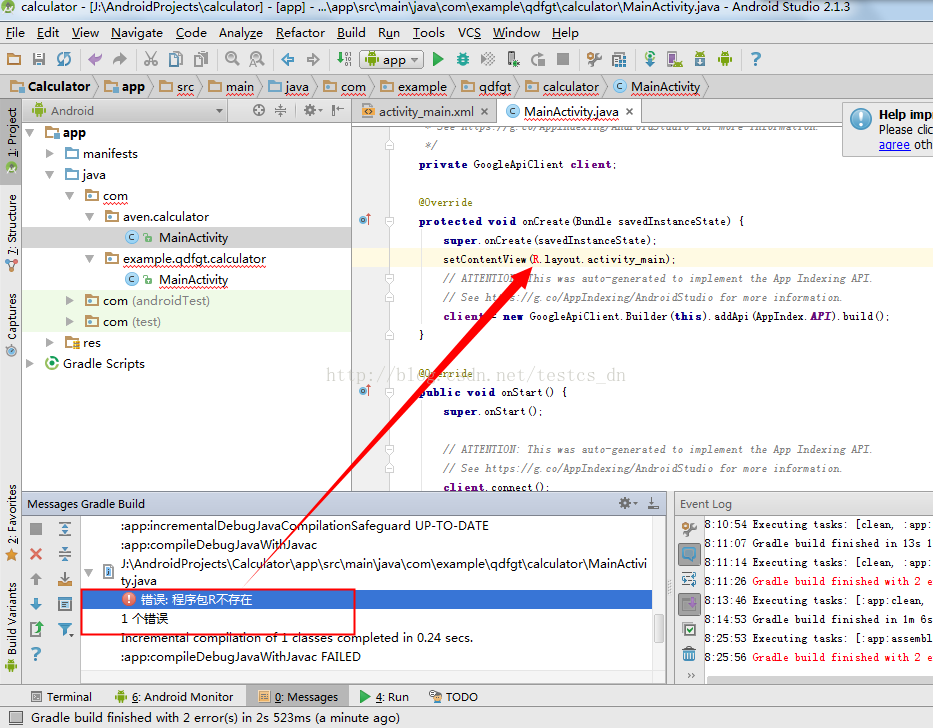933x728 pixels.
Task: Open the Structure side tab
Action: click(11, 233)
